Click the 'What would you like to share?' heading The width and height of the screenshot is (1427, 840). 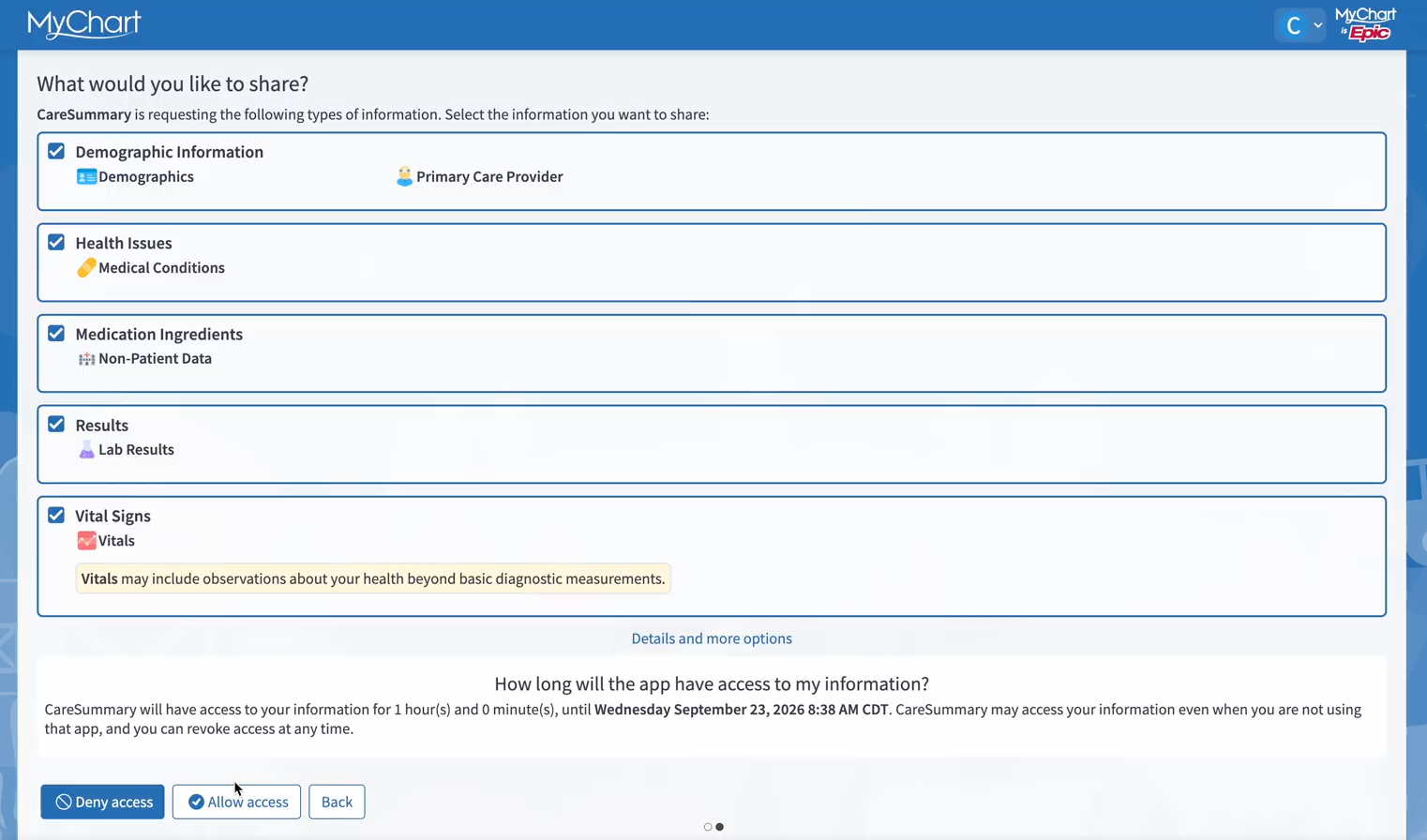click(x=173, y=83)
